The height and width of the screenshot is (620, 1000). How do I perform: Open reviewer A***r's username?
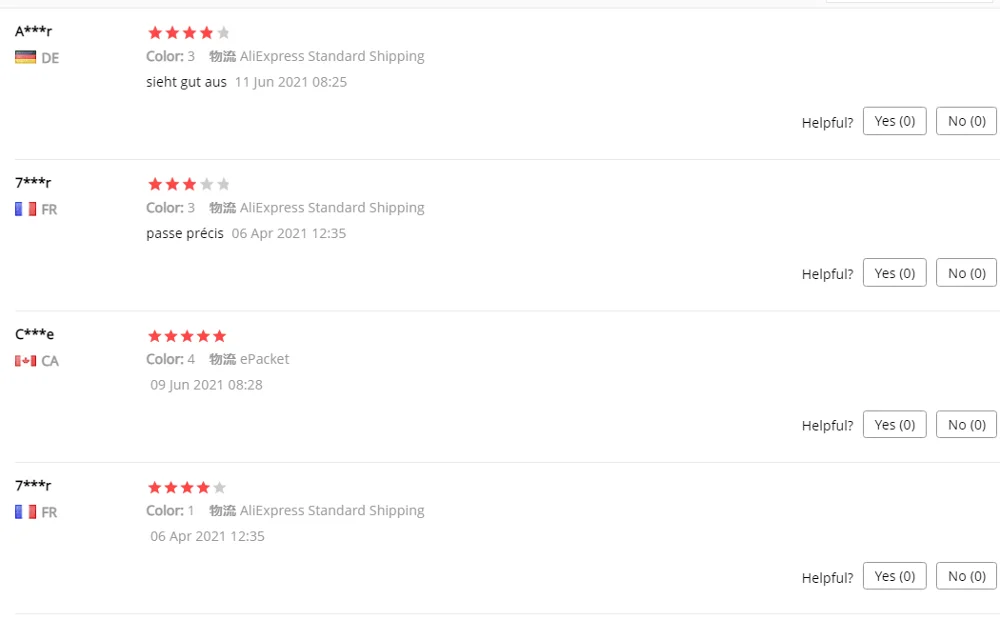[33, 31]
